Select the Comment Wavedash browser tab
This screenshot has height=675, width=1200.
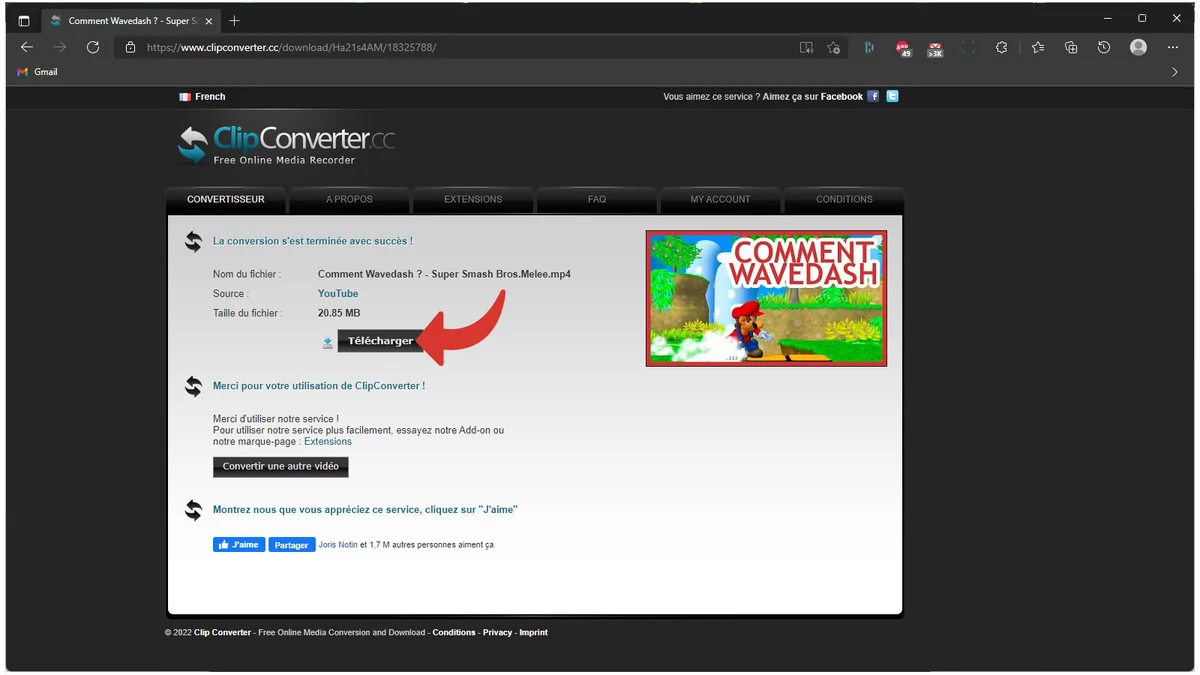(x=131, y=20)
